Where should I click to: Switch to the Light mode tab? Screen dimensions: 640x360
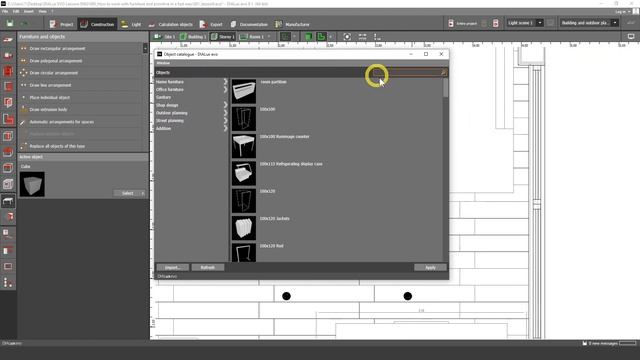tap(131, 24)
